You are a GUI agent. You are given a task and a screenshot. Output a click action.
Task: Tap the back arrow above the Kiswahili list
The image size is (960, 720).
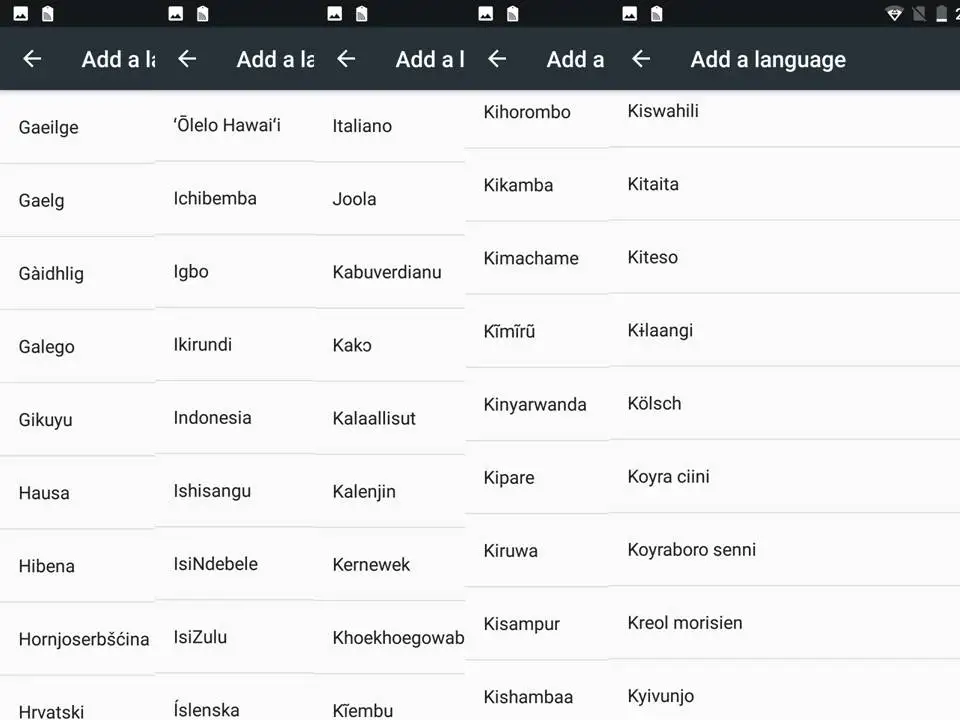(641, 59)
